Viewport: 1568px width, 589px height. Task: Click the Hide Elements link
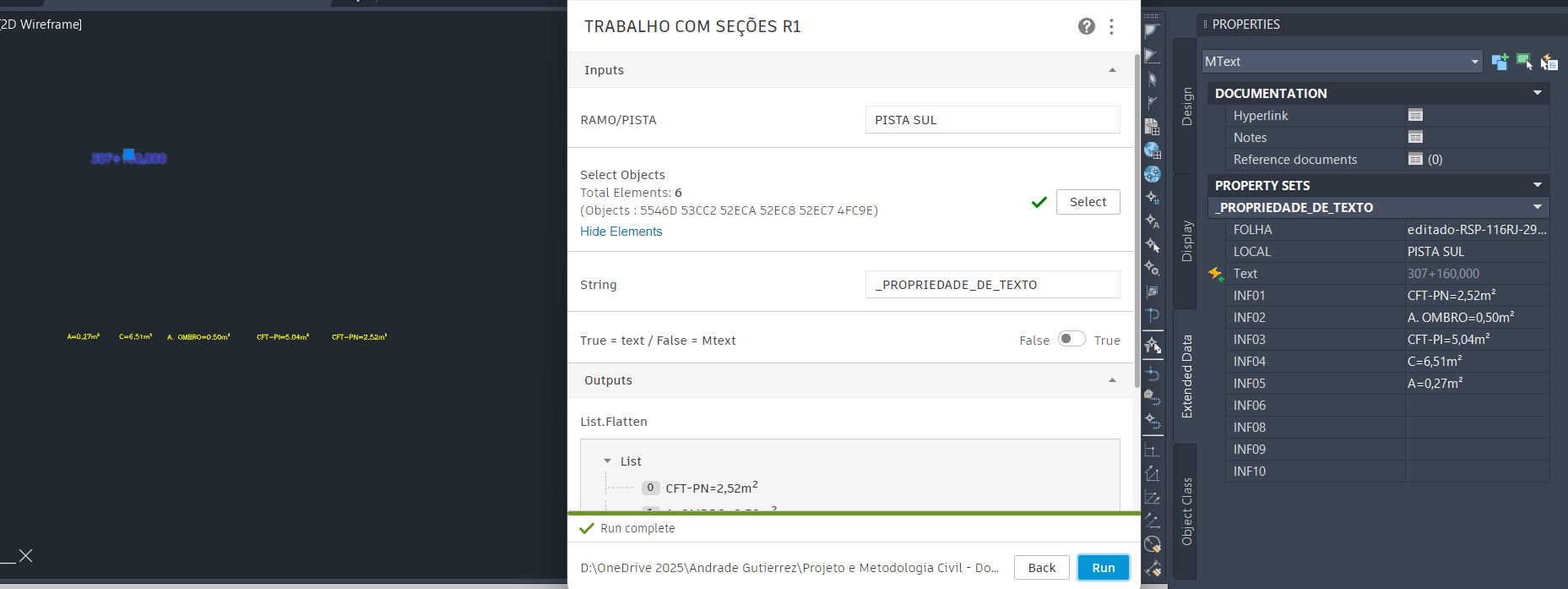click(621, 232)
